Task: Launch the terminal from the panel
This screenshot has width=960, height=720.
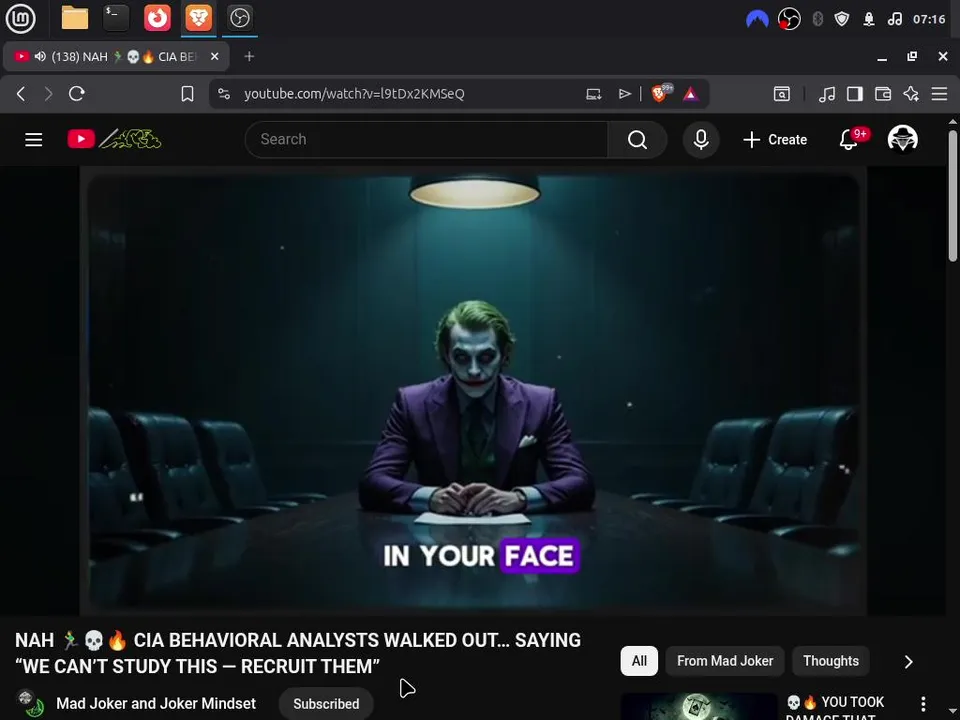Action: 116,18
